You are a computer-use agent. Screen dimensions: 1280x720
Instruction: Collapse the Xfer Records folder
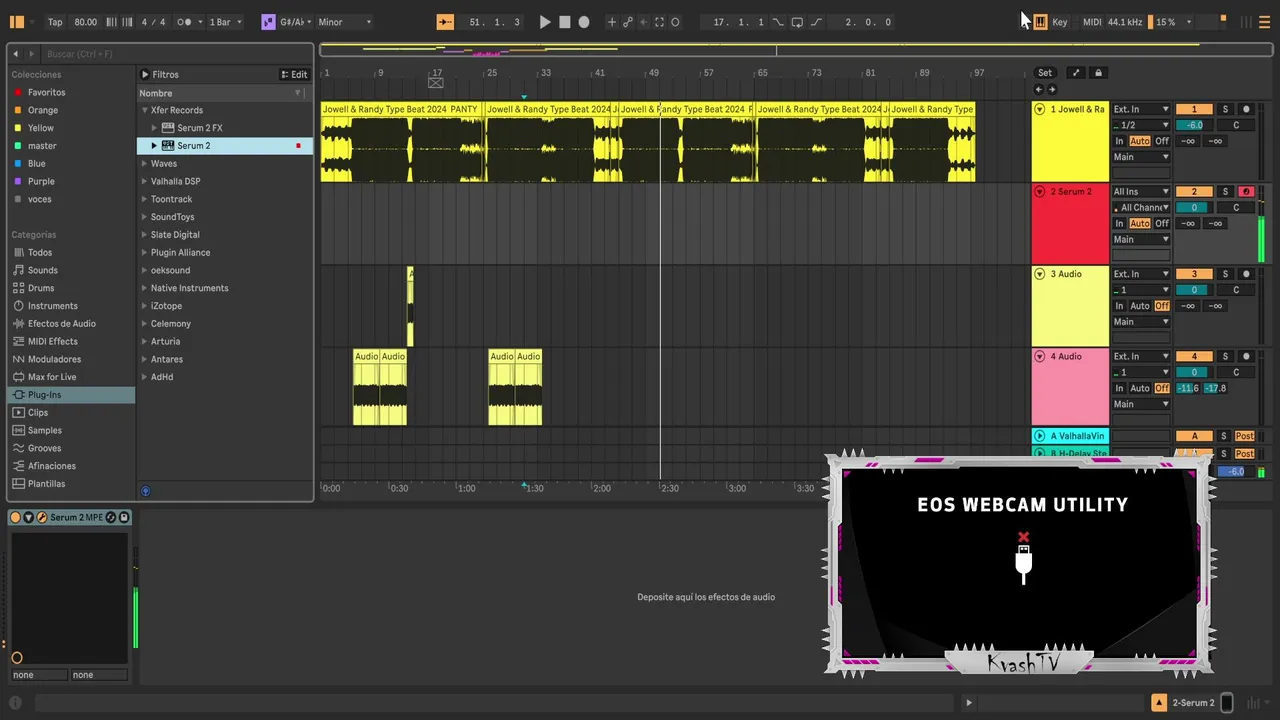(x=144, y=110)
